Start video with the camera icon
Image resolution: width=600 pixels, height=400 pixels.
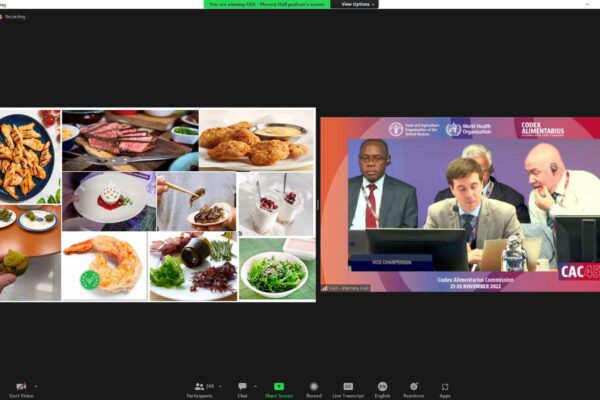21,386
